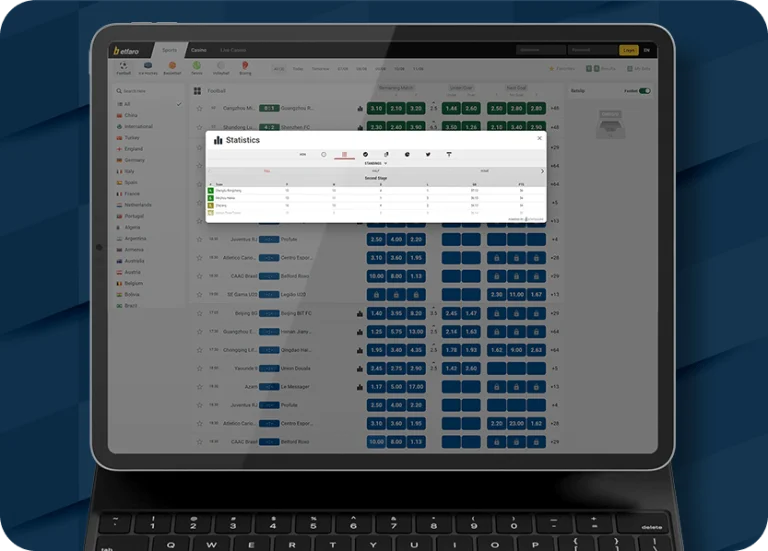Click the checkmark circle icon in Statistics

(365, 154)
